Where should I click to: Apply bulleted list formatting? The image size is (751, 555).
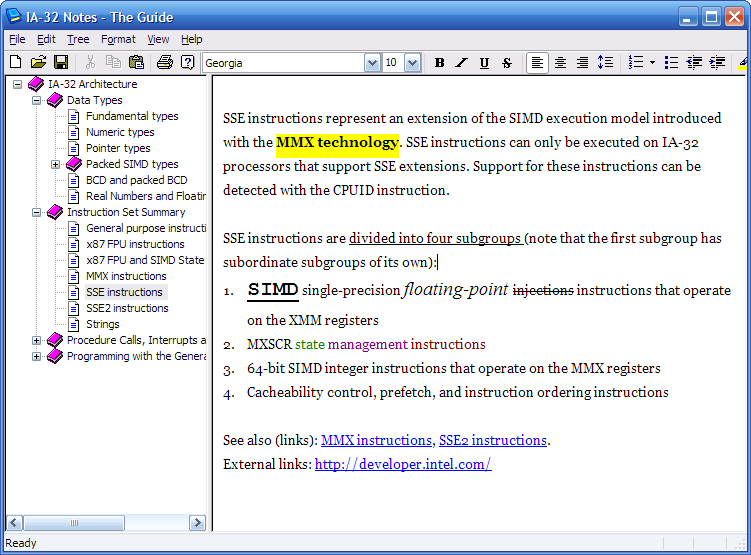click(671, 63)
